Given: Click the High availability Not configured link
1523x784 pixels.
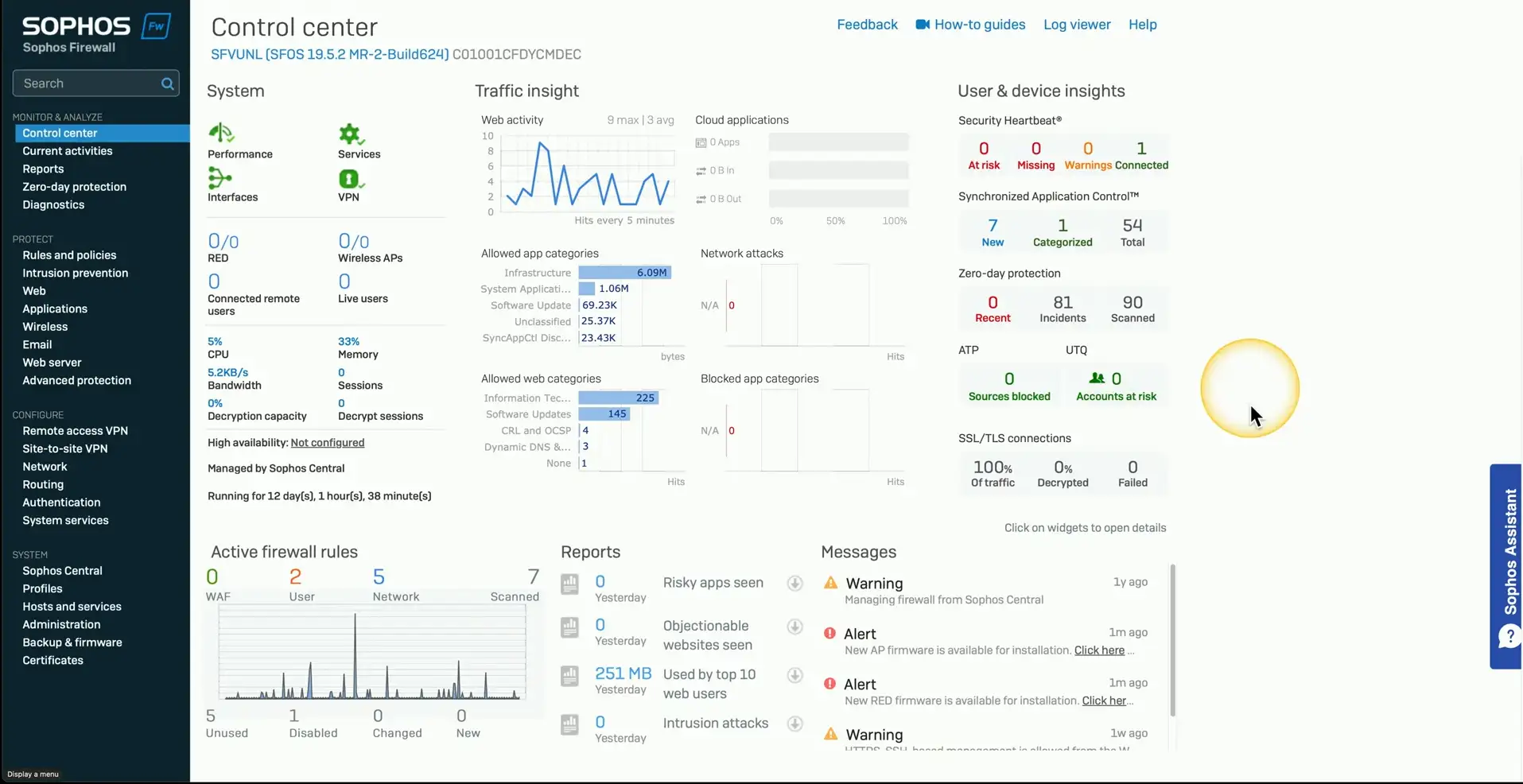Looking at the screenshot, I should pyautogui.click(x=327, y=443).
